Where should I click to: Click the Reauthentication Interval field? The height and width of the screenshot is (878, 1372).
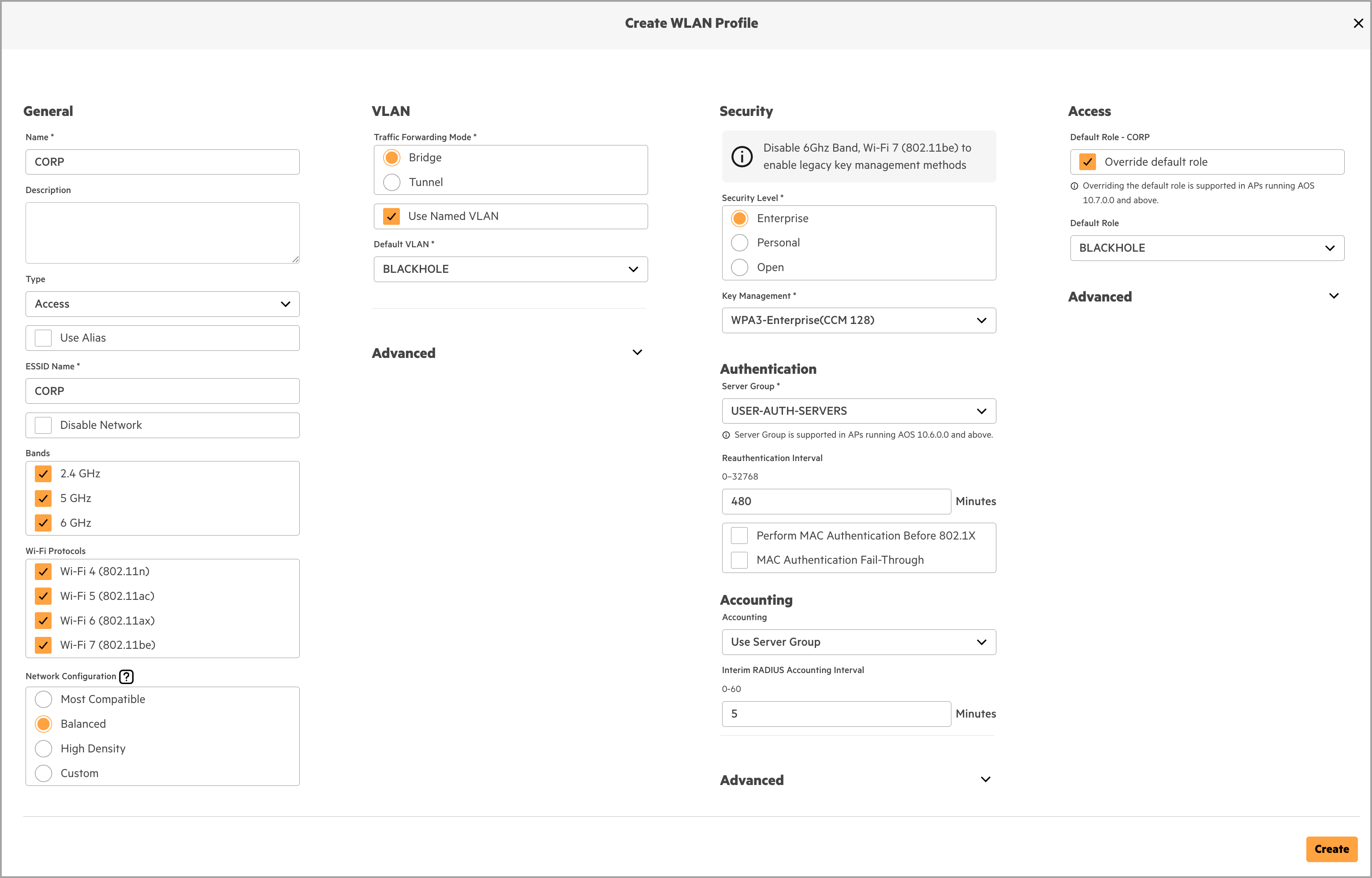[x=836, y=501]
